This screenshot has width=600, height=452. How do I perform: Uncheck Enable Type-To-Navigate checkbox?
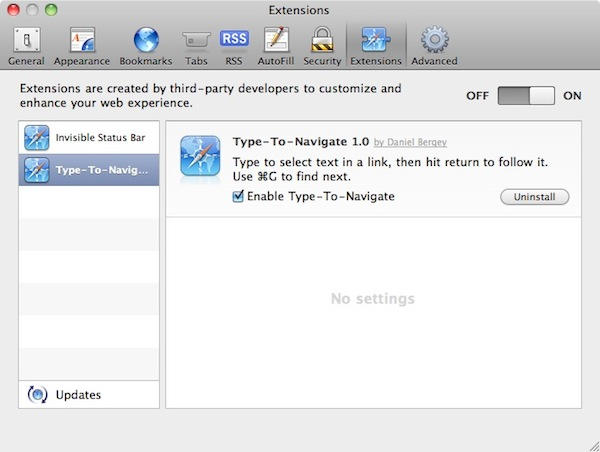[238, 197]
